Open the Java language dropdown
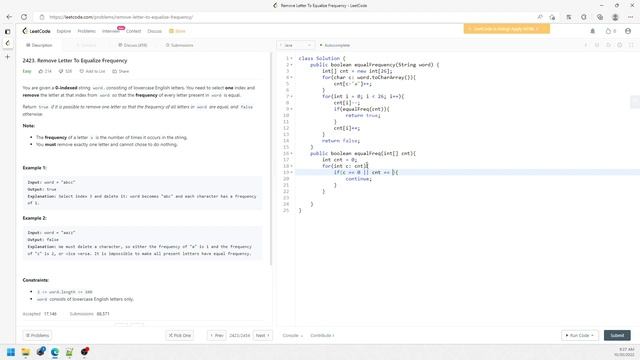Viewport: 640px width, 360px height. (x=296, y=45)
